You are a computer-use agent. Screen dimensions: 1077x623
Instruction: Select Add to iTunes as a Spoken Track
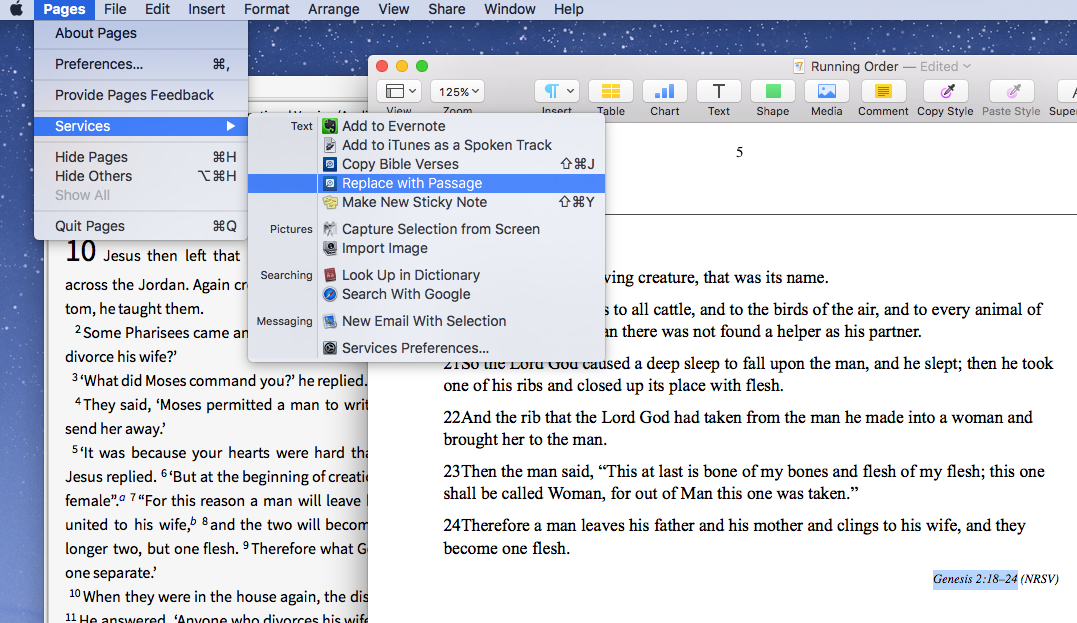(427, 145)
